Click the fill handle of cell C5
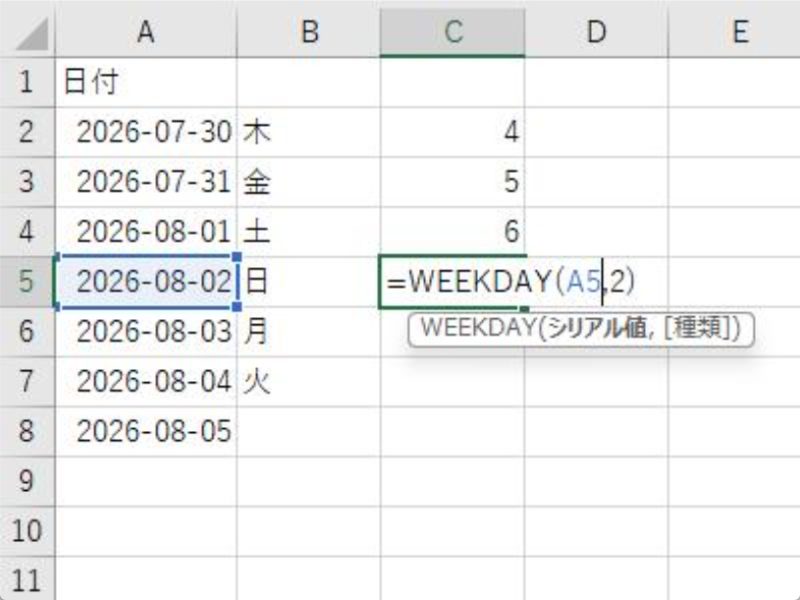800x600 pixels. click(x=524, y=308)
